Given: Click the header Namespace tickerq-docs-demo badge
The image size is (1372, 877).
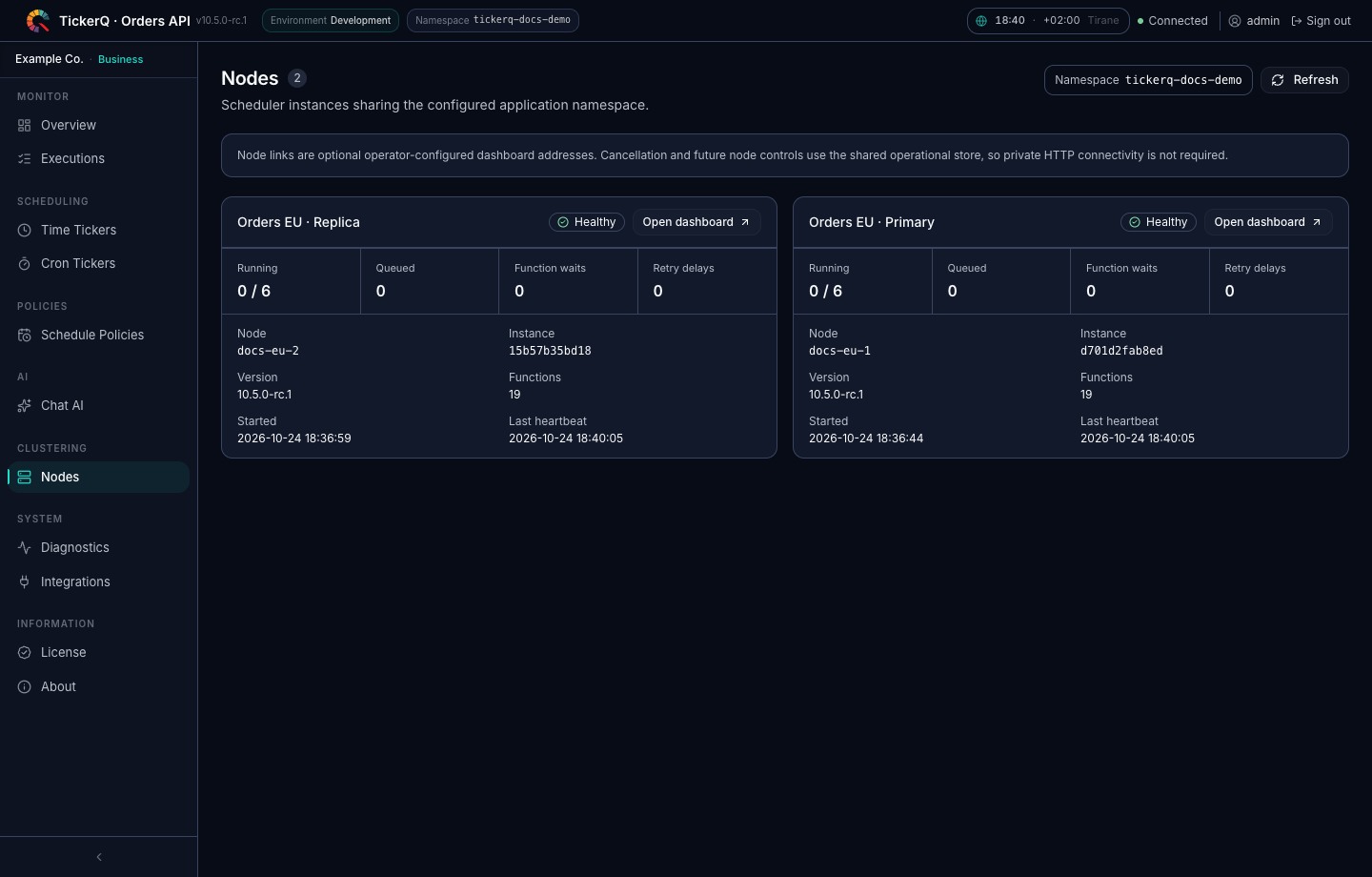Looking at the screenshot, I should point(1148,80).
